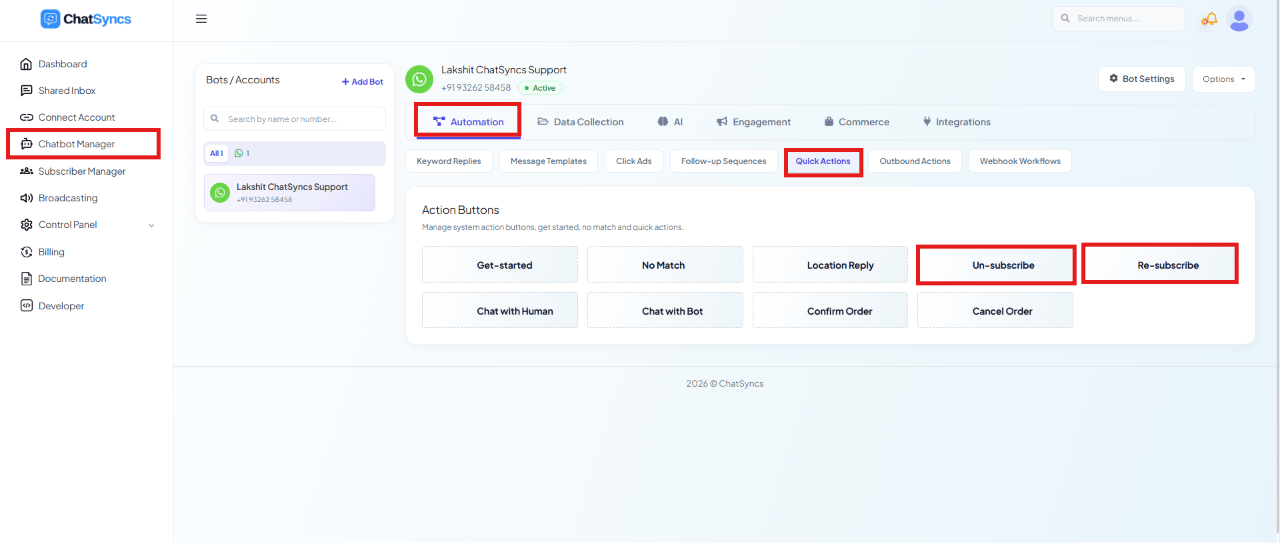Image resolution: width=1280 pixels, height=543 pixels.
Task: Open the Options dropdown
Action: click(x=1223, y=79)
